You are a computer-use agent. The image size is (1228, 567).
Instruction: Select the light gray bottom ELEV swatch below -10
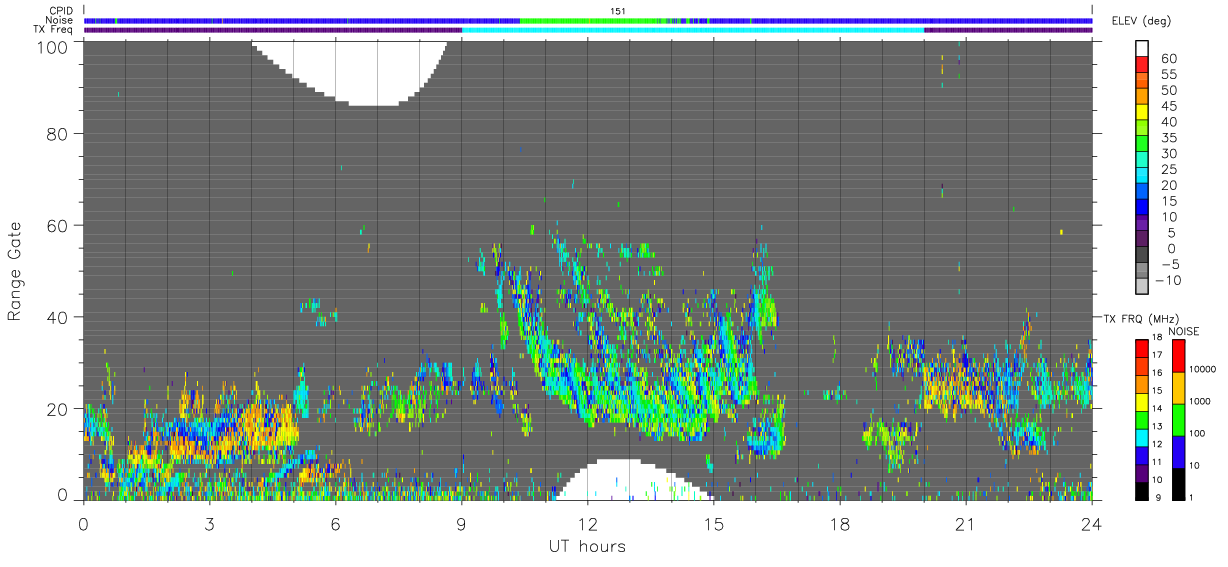[x=1144, y=288]
